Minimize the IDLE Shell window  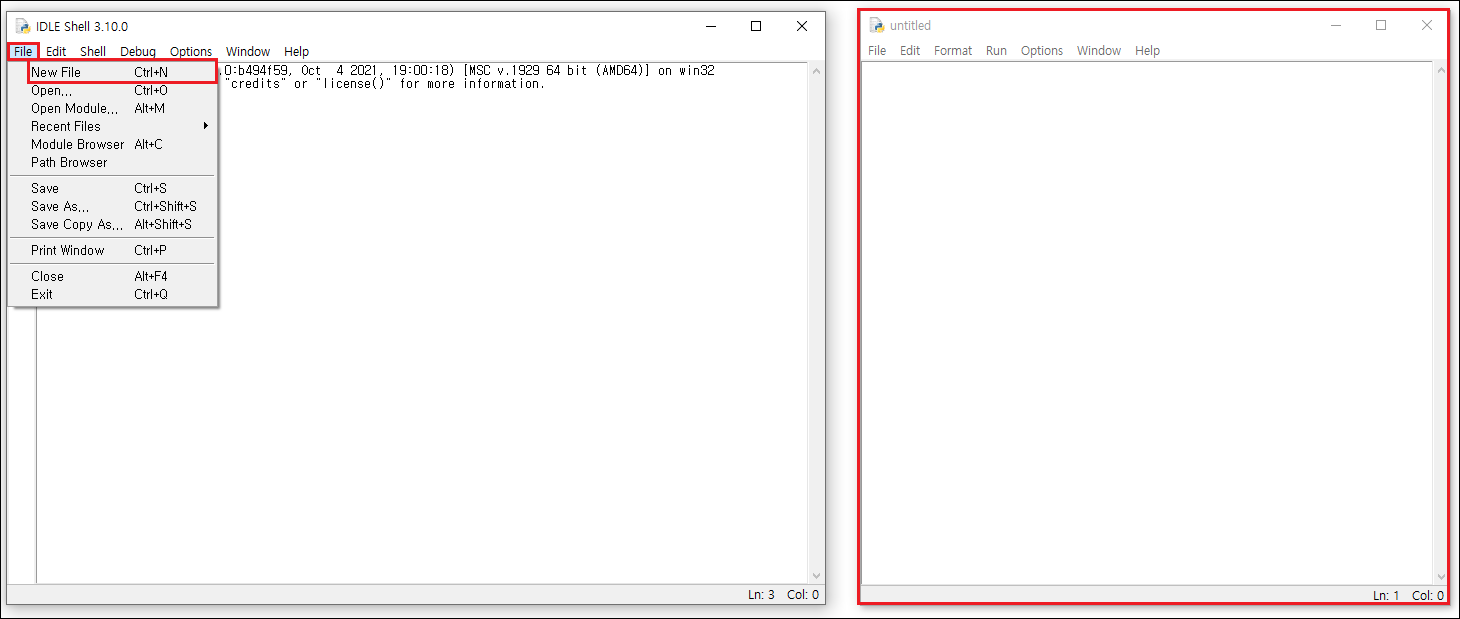click(710, 26)
